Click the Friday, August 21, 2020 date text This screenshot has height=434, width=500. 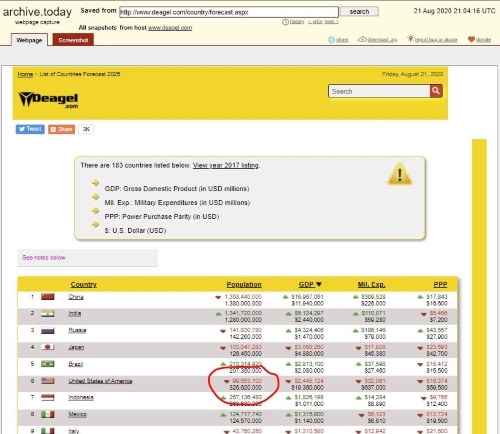pos(413,74)
